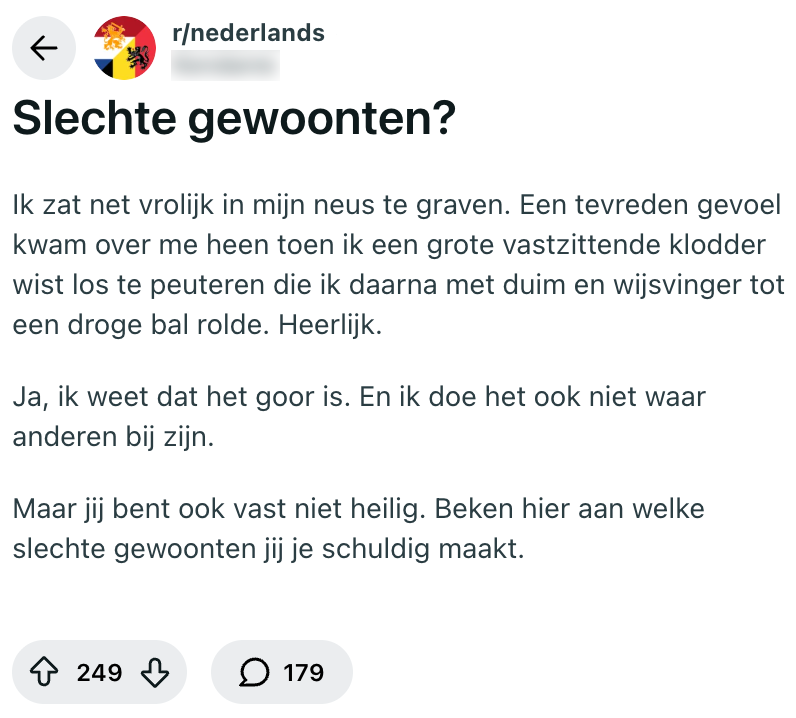Go back using the left arrow button
Image resolution: width=796 pixels, height=718 pixels.
44,48
